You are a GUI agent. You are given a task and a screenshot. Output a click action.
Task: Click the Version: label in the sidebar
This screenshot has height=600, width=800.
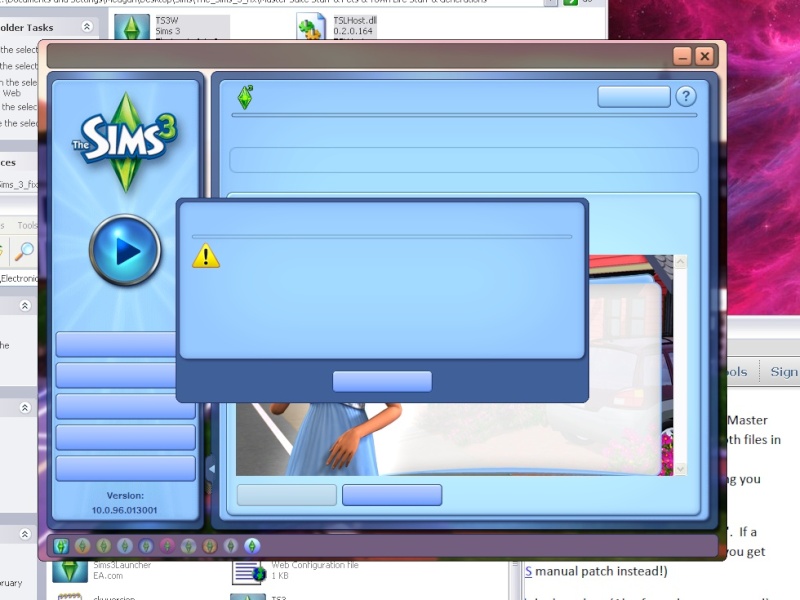click(125, 495)
